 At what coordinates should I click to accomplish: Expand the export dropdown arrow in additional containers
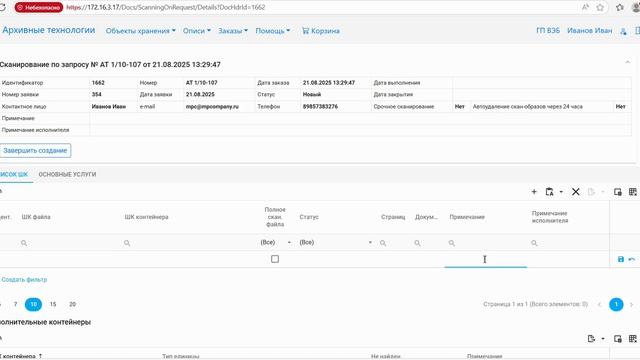click(x=603, y=339)
